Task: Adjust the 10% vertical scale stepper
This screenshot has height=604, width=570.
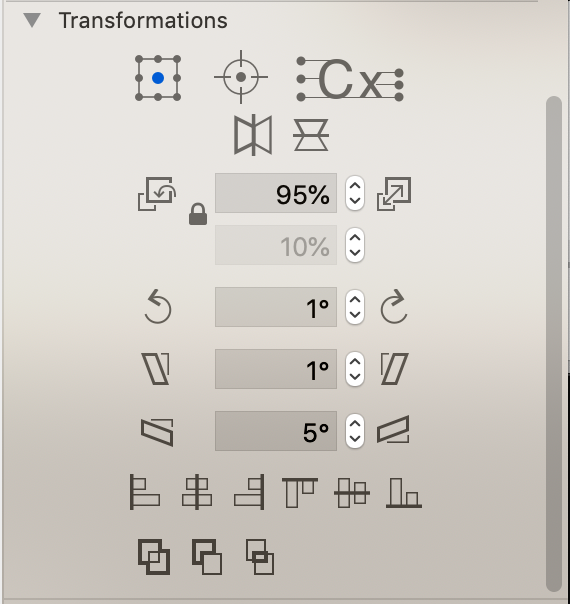Action: tap(355, 245)
